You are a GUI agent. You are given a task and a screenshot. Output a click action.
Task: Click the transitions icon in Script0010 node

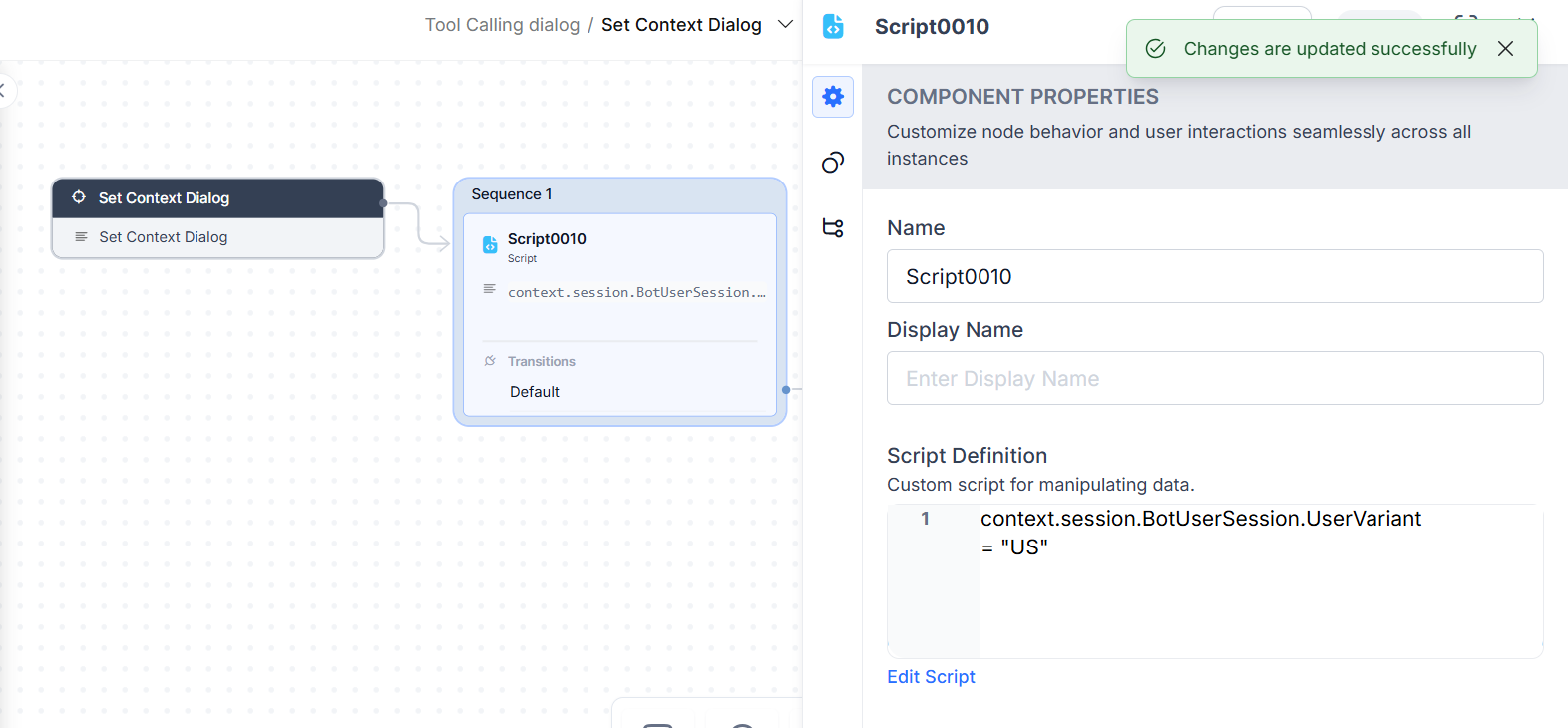point(490,361)
